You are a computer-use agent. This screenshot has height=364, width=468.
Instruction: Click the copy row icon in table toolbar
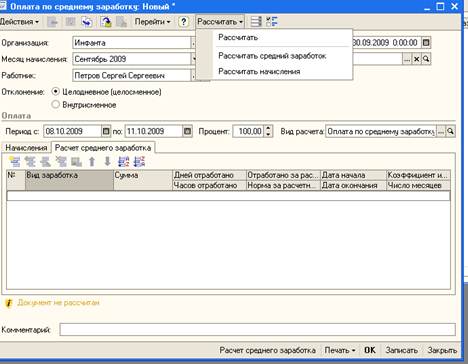click(x=30, y=162)
